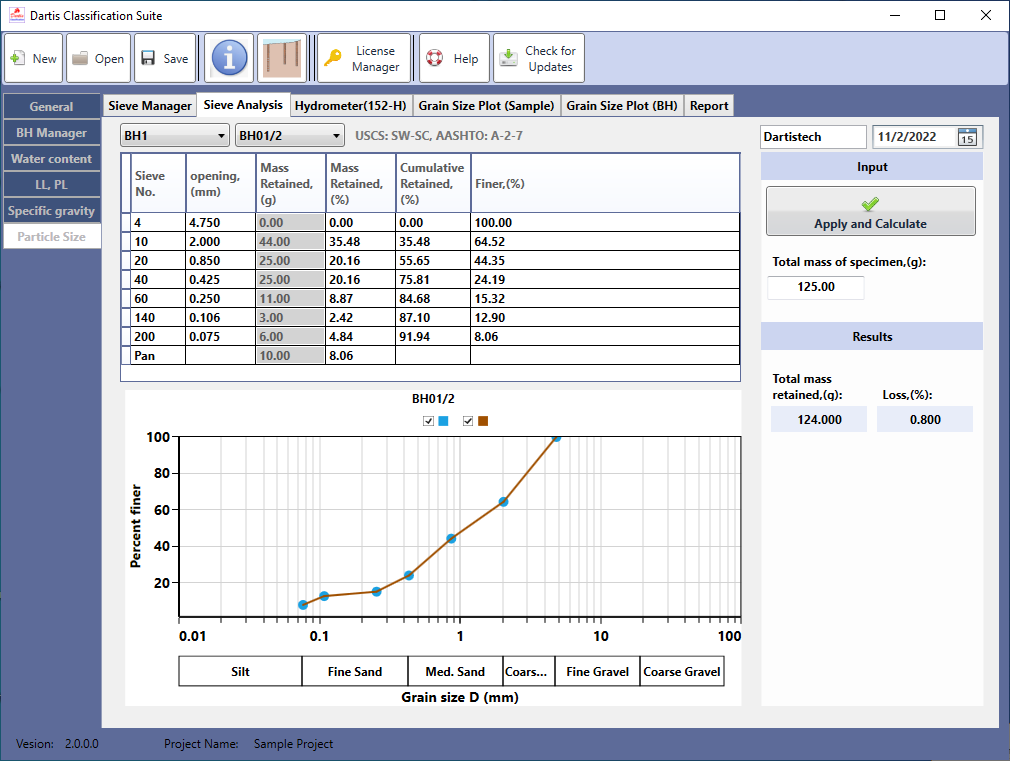
Task: Select row header of the Pan row
Action: point(126,356)
